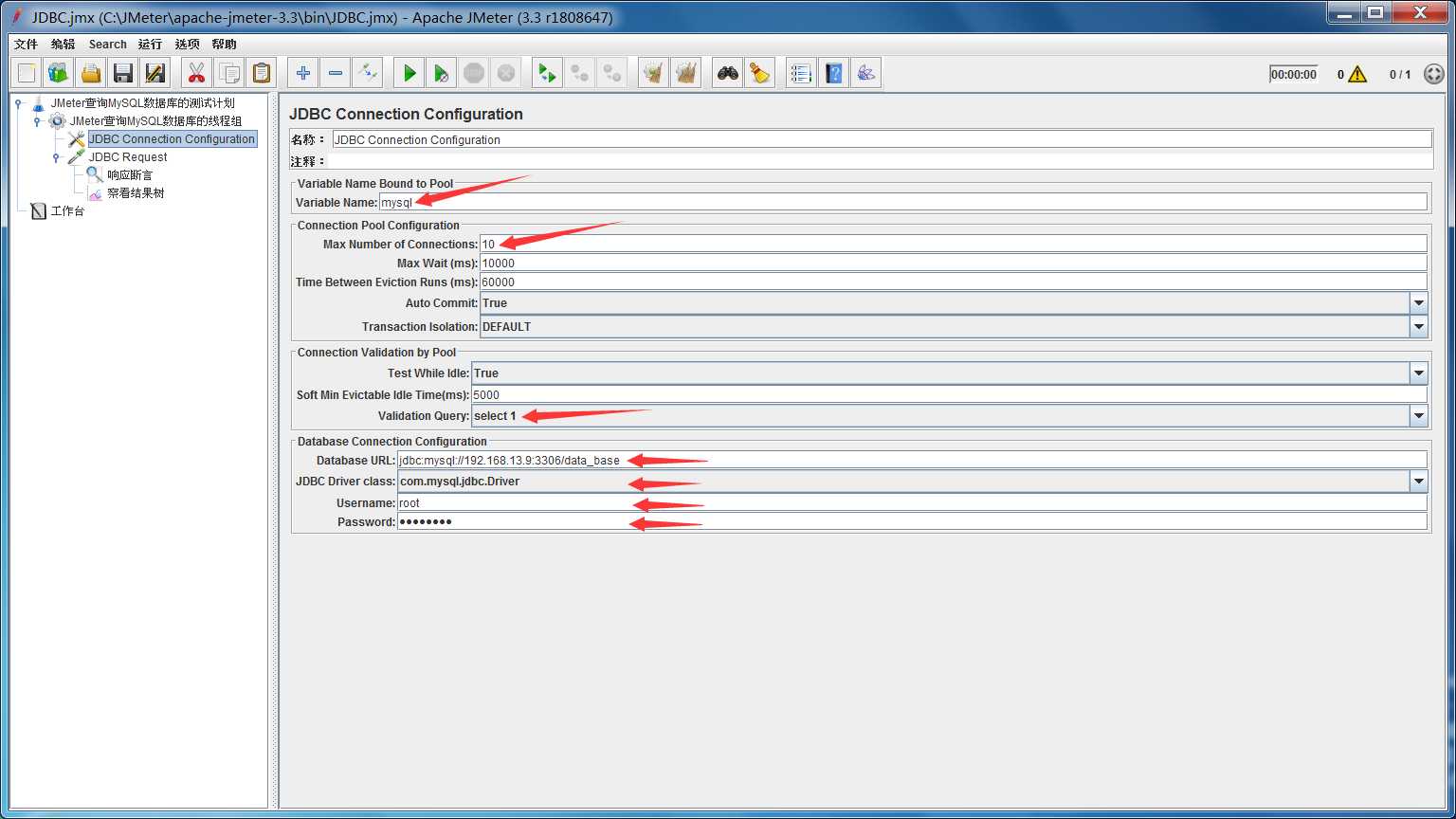Image resolution: width=1456 pixels, height=819 pixels.
Task: Click the Remote Shutdown All icon
Action: pos(611,73)
